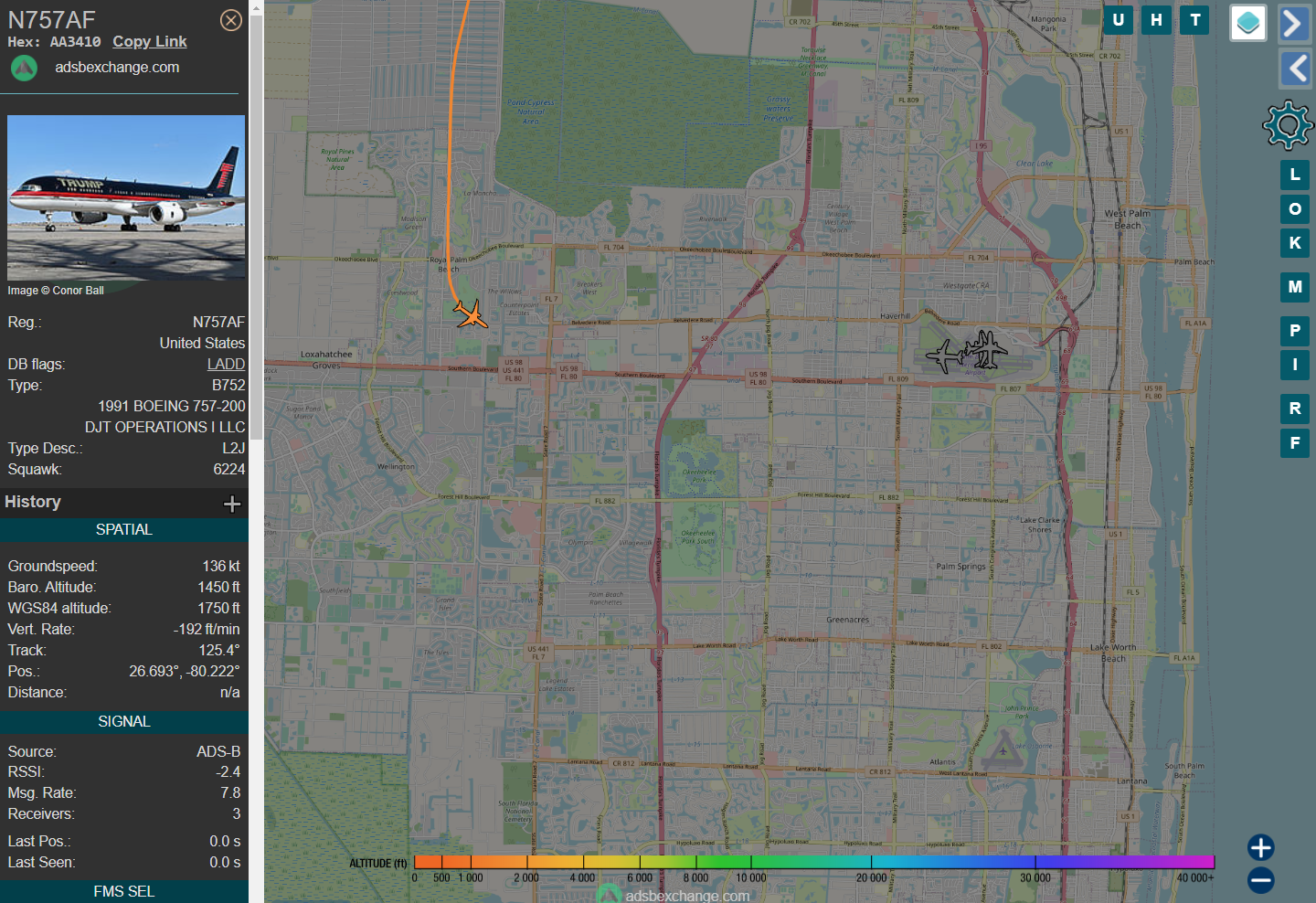Screen dimensions: 1316x903
Task: Toggle the I map option
Action: (1294, 365)
